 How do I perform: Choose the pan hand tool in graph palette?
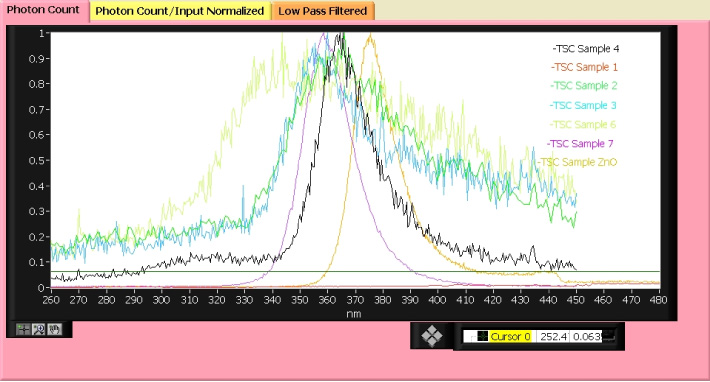[55, 329]
